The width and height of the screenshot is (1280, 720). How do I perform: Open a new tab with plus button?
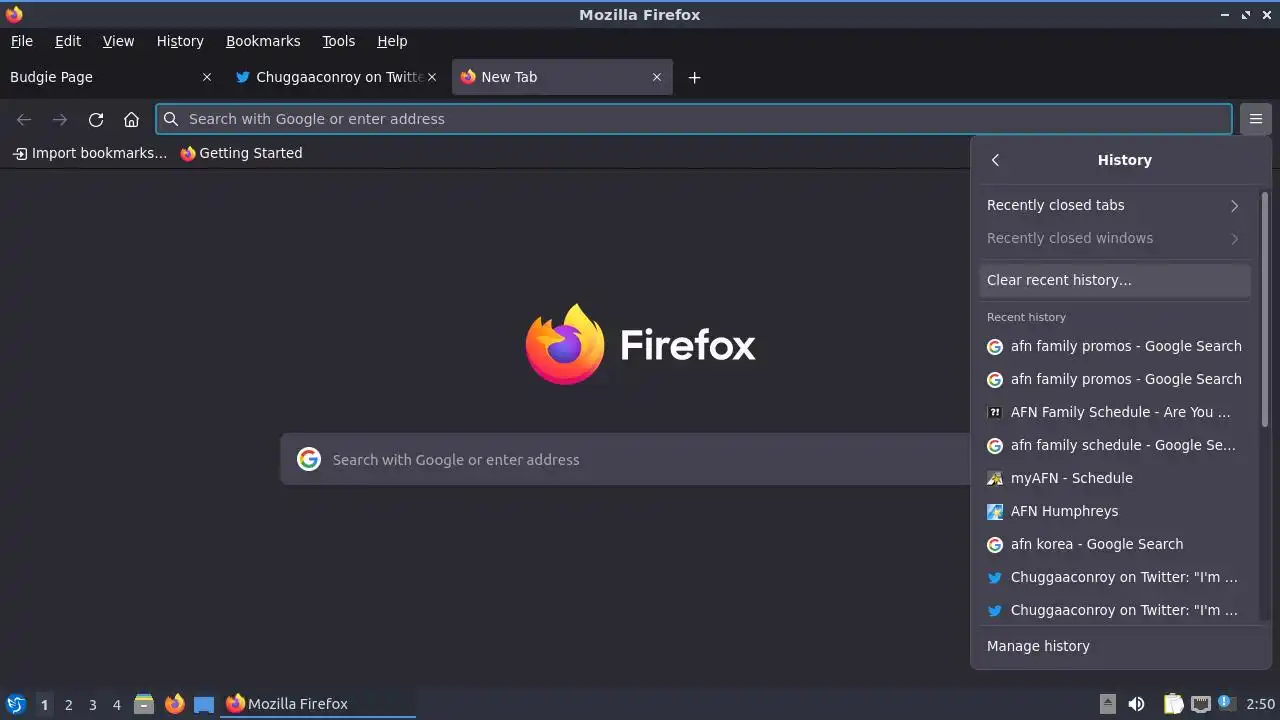[x=694, y=77]
